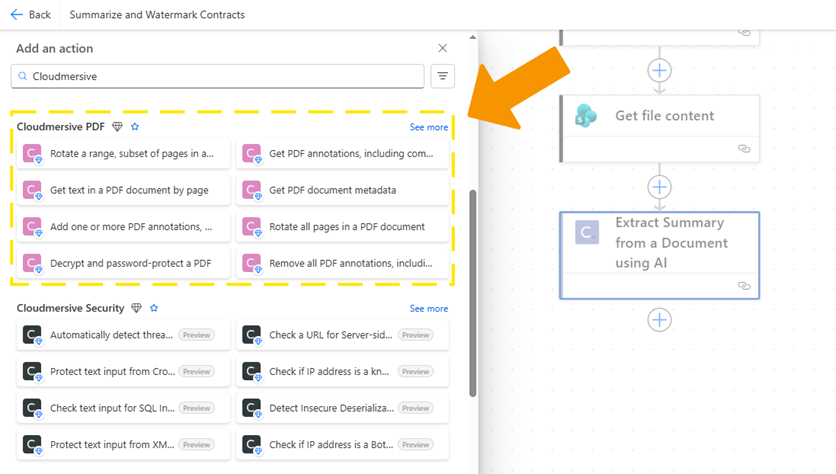Click Cloudmersive icon on Extract Summary step
The height and width of the screenshot is (474, 836).
click(x=587, y=232)
